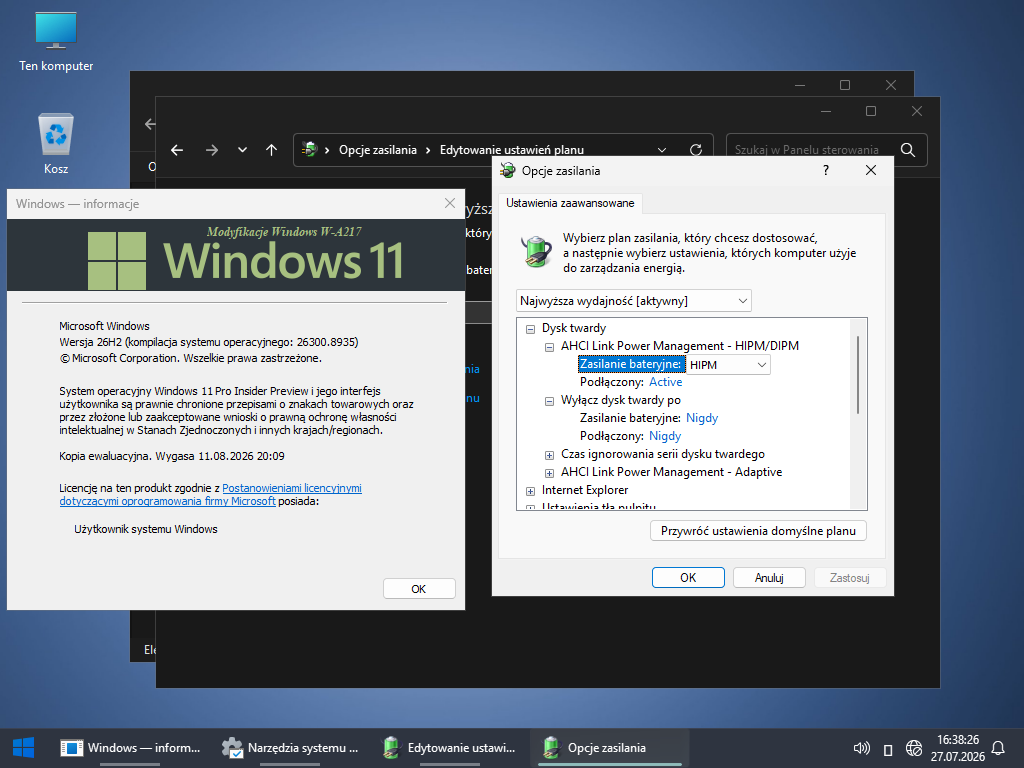Click the power options icon in address bar
The image size is (1024, 768).
[x=310, y=150]
